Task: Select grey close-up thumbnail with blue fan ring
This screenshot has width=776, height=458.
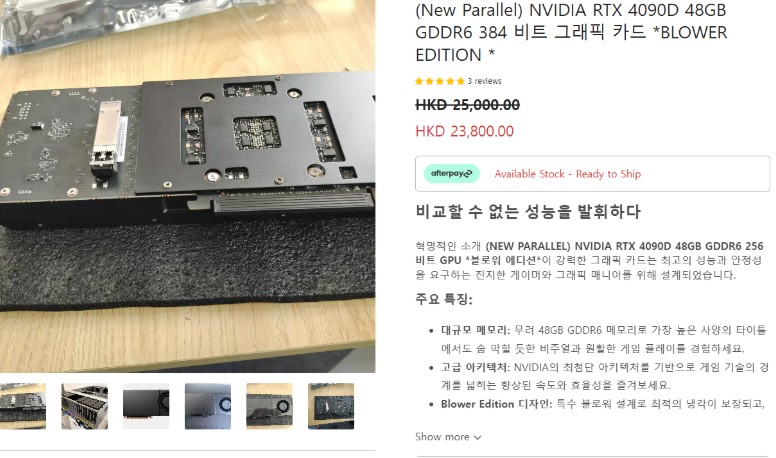Action: pyautogui.click(x=207, y=406)
